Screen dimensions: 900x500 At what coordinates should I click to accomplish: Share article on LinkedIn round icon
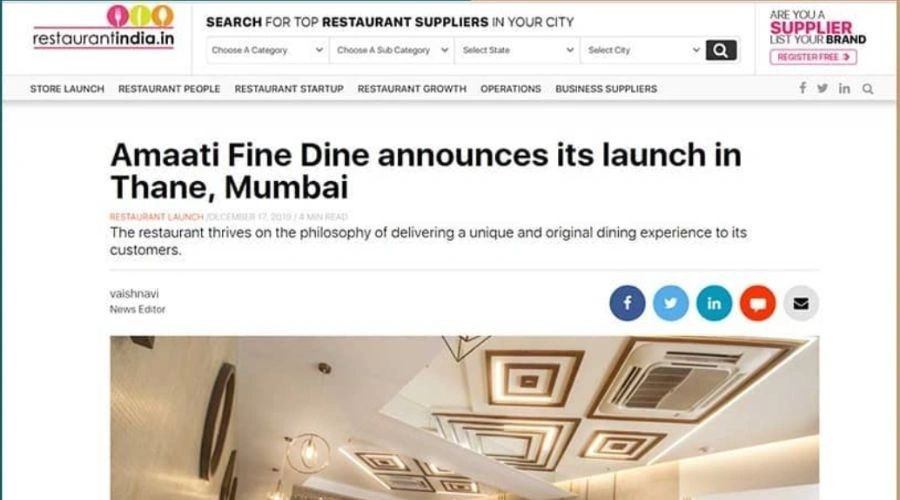714,303
